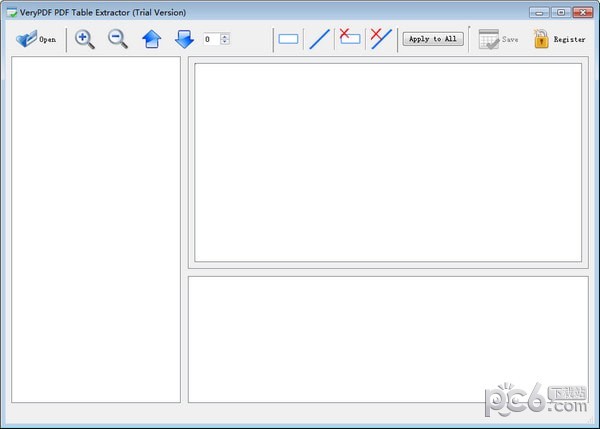Select the draw rectangle table area tool
The width and height of the screenshot is (600, 429).
tap(288, 39)
